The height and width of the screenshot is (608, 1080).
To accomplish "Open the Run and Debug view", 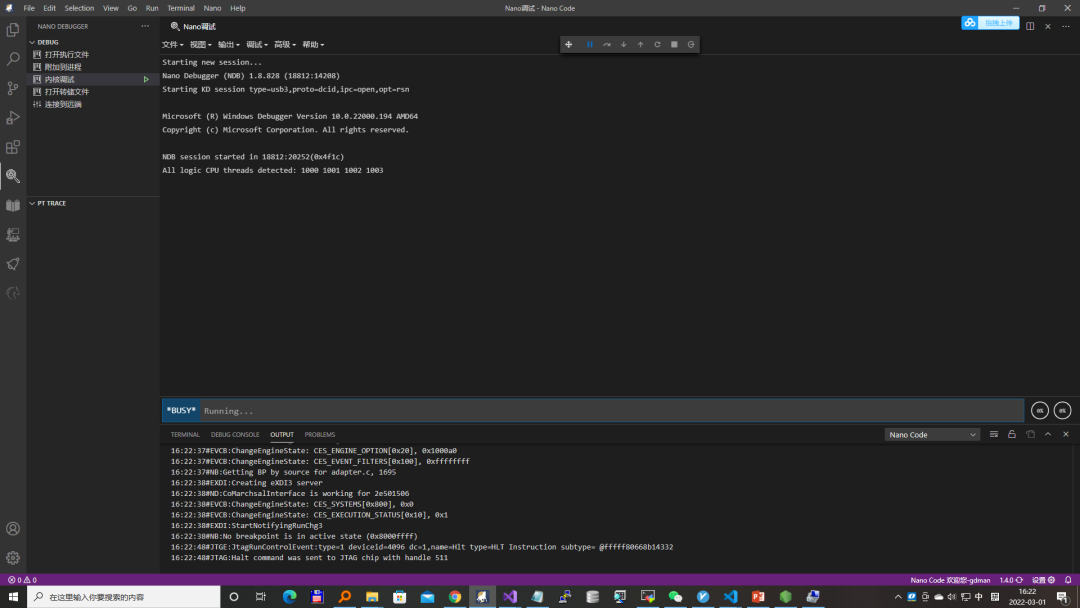I will coord(13,118).
